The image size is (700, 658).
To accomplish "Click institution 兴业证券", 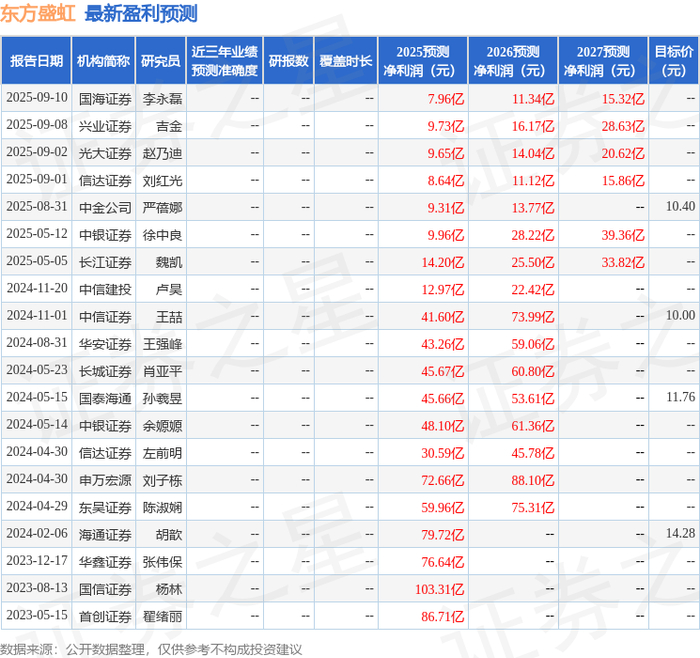I will 105,126.
